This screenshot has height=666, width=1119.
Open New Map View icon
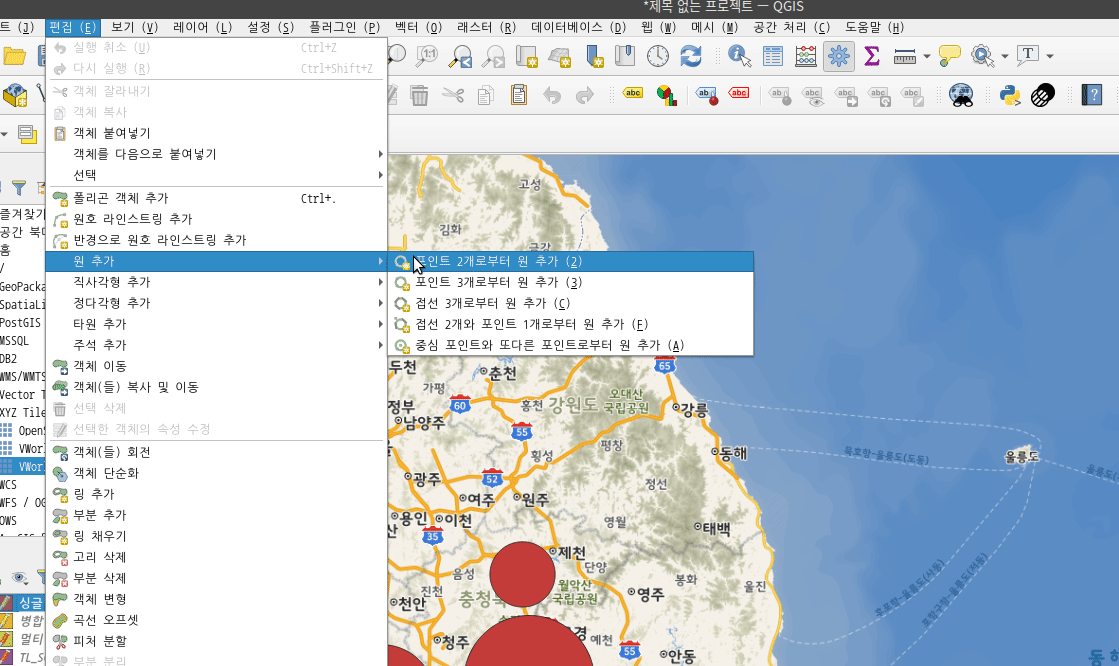[526, 56]
